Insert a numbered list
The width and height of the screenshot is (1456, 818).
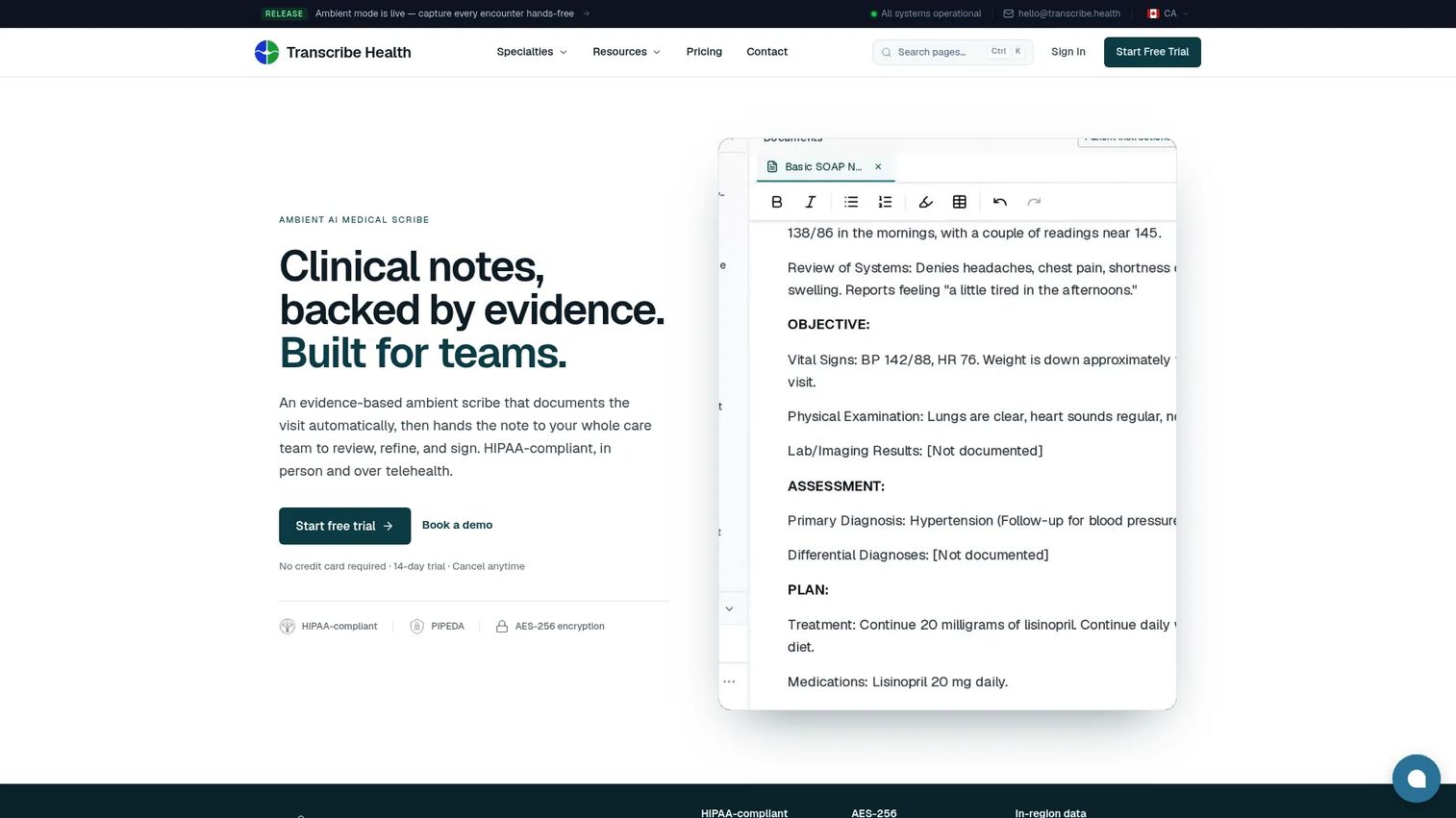pos(885,202)
